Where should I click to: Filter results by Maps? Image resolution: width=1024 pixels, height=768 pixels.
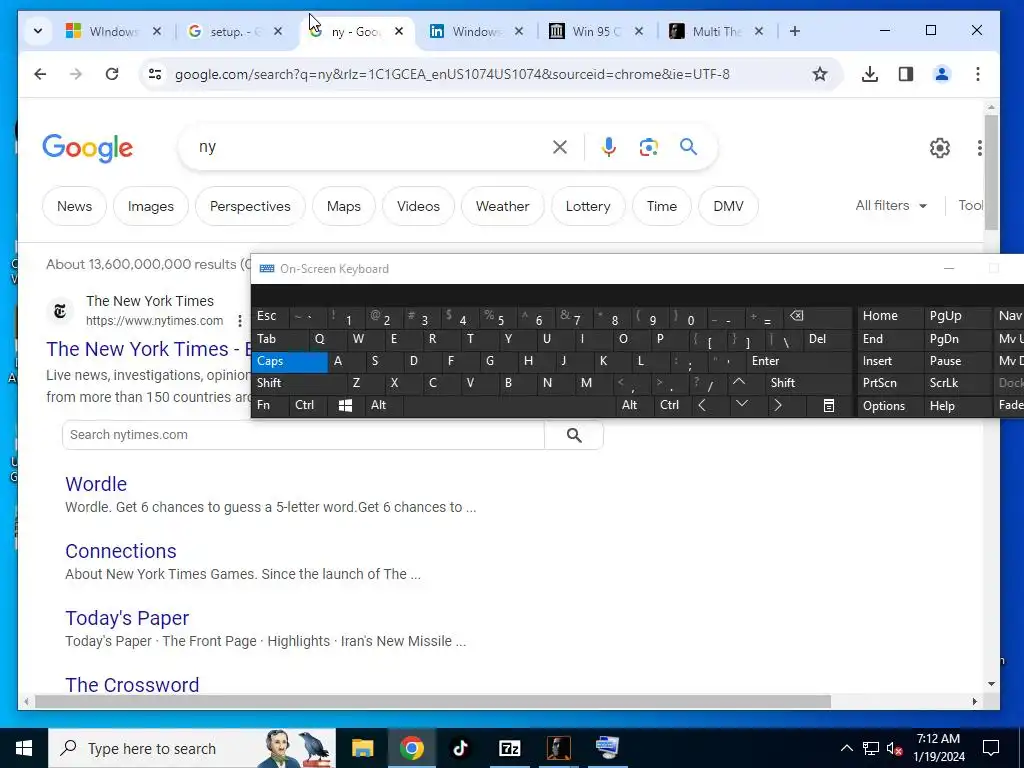click(x=344, y=206)
